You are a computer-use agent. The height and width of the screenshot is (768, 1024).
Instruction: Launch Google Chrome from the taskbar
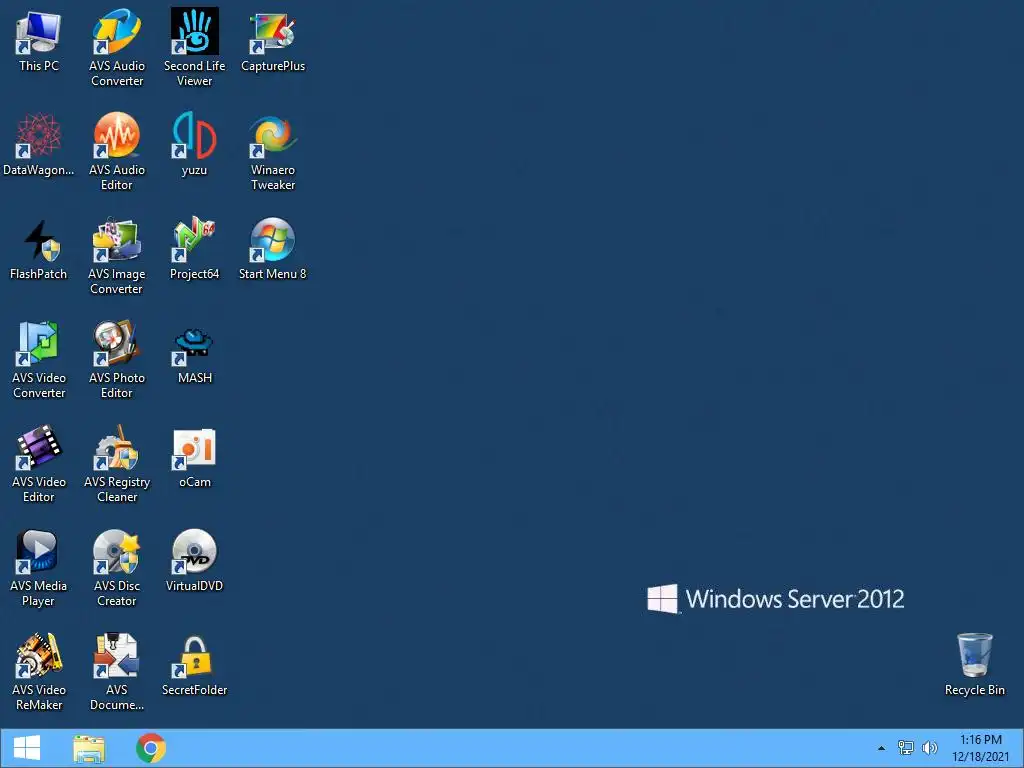(151, 748)
